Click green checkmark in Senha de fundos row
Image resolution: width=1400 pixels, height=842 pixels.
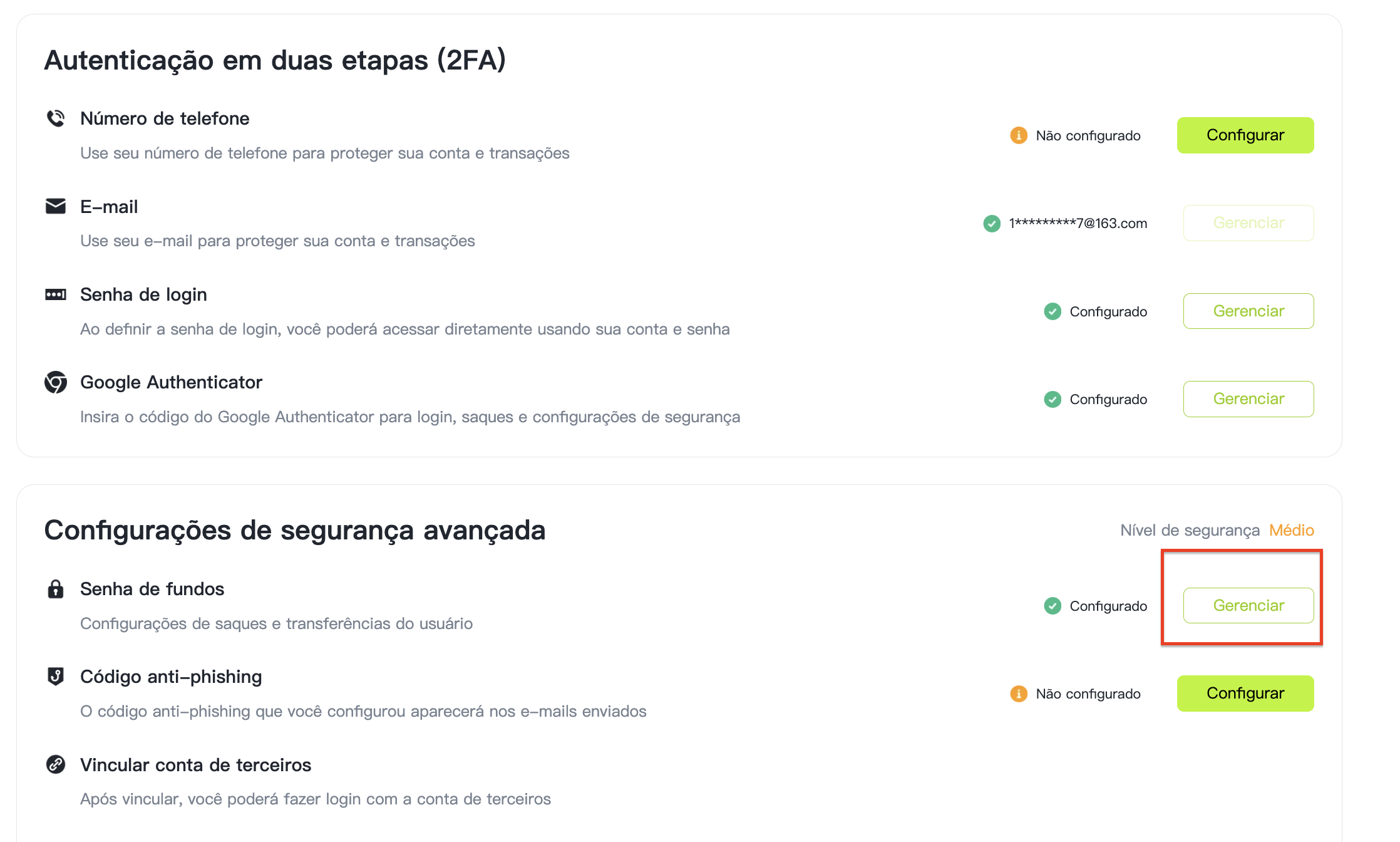[1053, 606]
